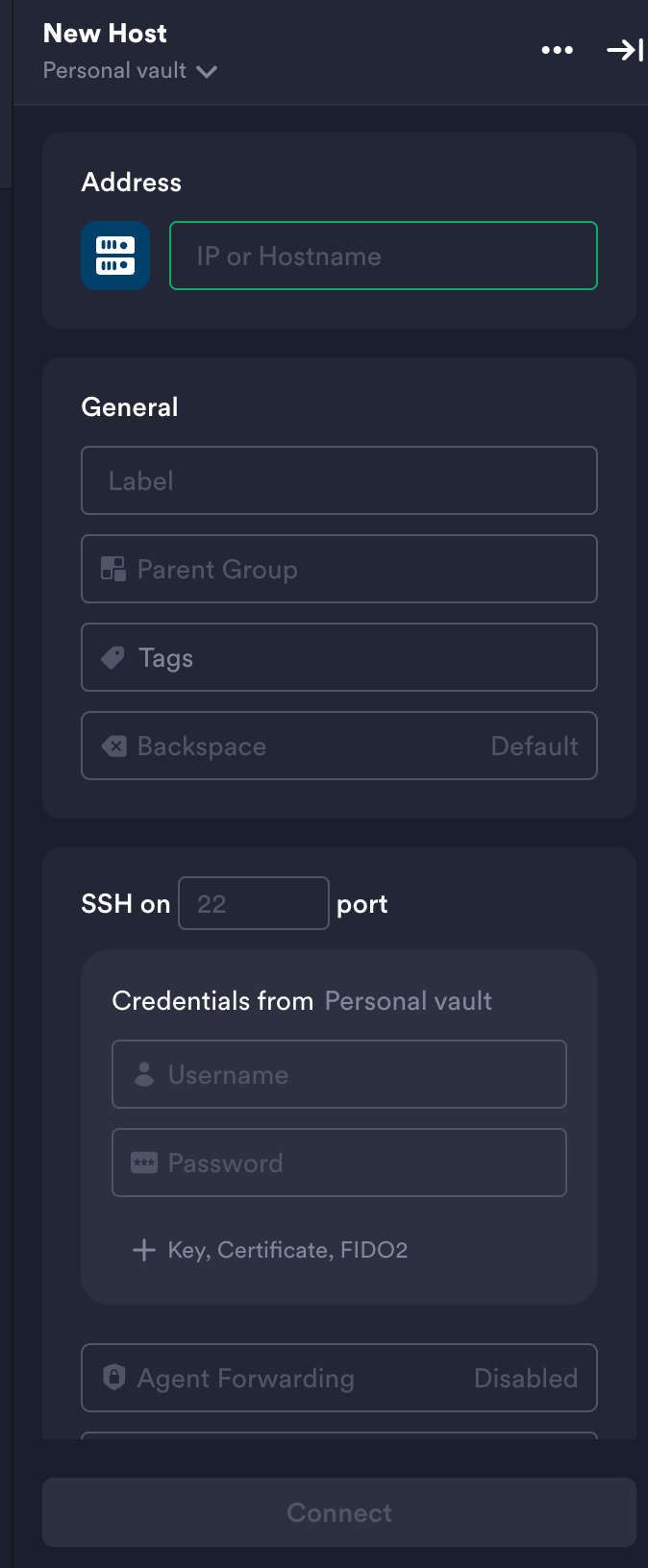The width and height of the screenshot is (648, 1568).
Task: Open credentials source Personal vault selector
Action: (x=408, y=1001)
